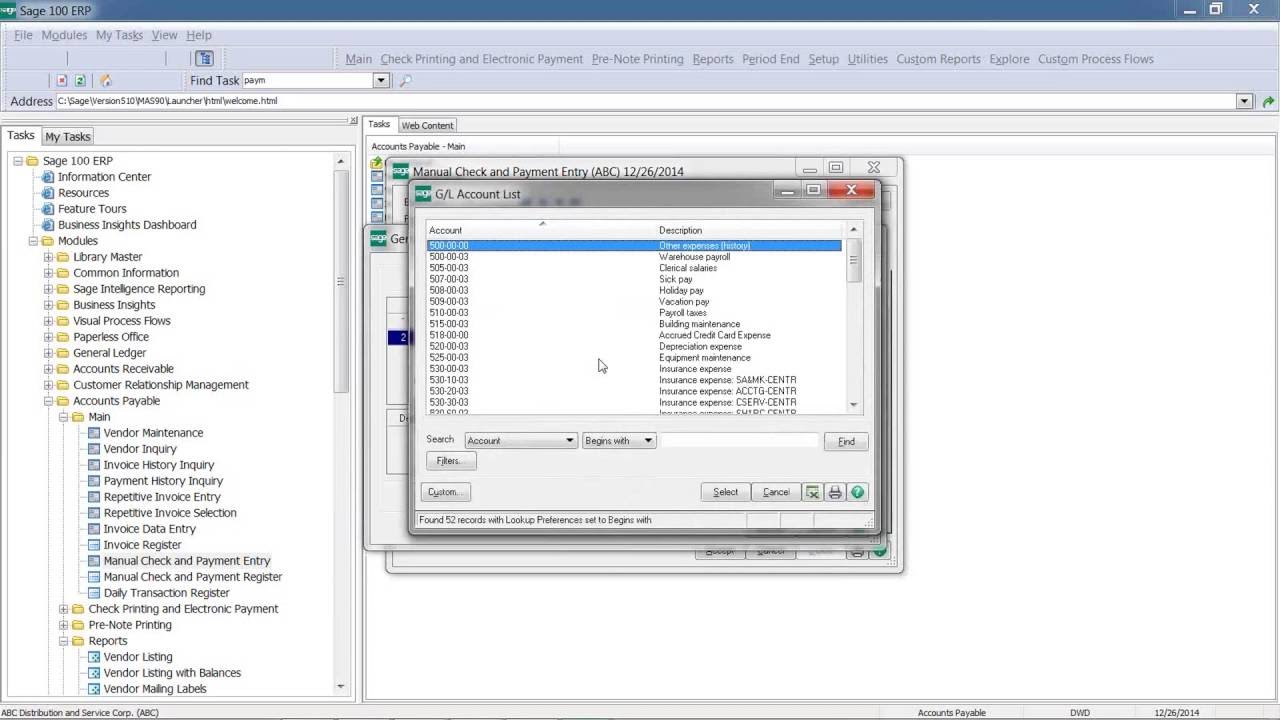
Task: Open the Modules menu
Action: [64, 34]
